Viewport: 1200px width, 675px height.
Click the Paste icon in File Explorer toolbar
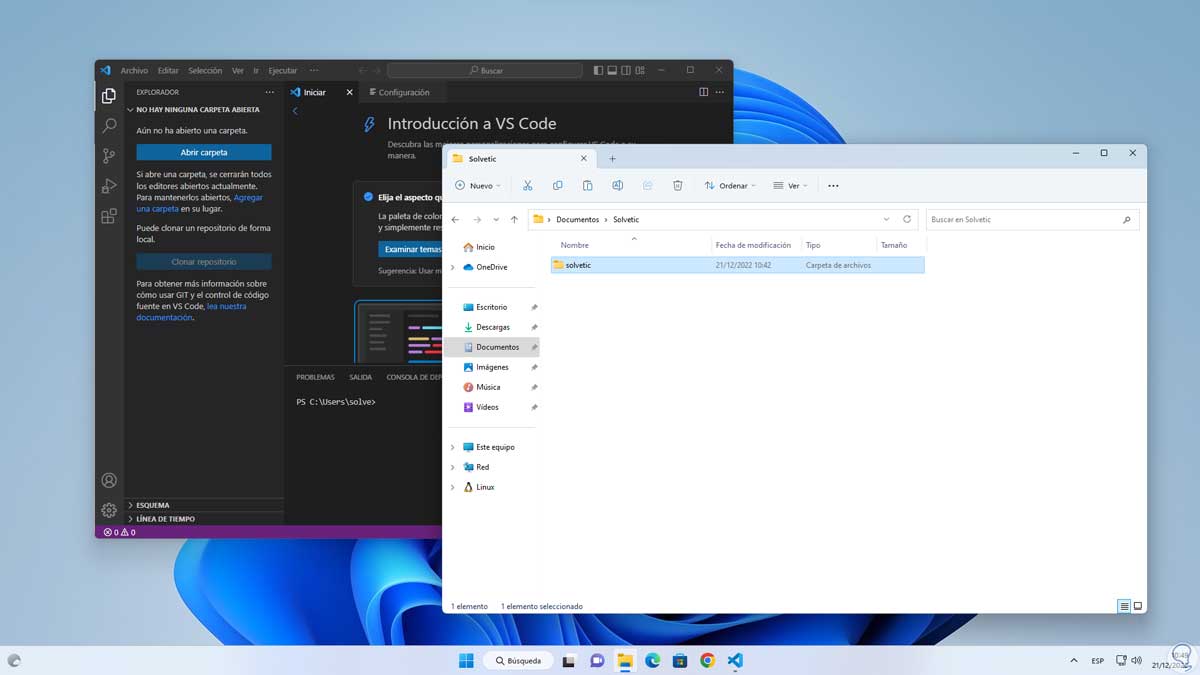click(x=587, y=185)
